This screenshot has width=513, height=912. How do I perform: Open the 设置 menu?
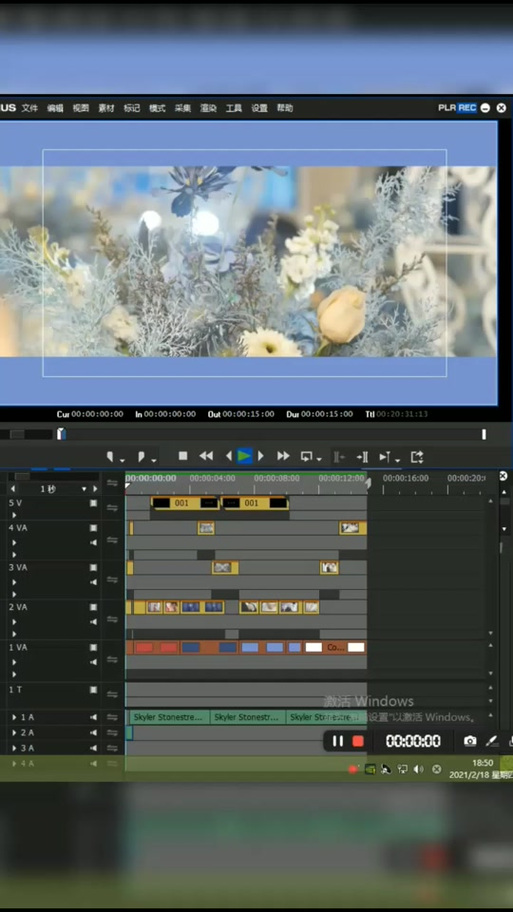[259, 108]
